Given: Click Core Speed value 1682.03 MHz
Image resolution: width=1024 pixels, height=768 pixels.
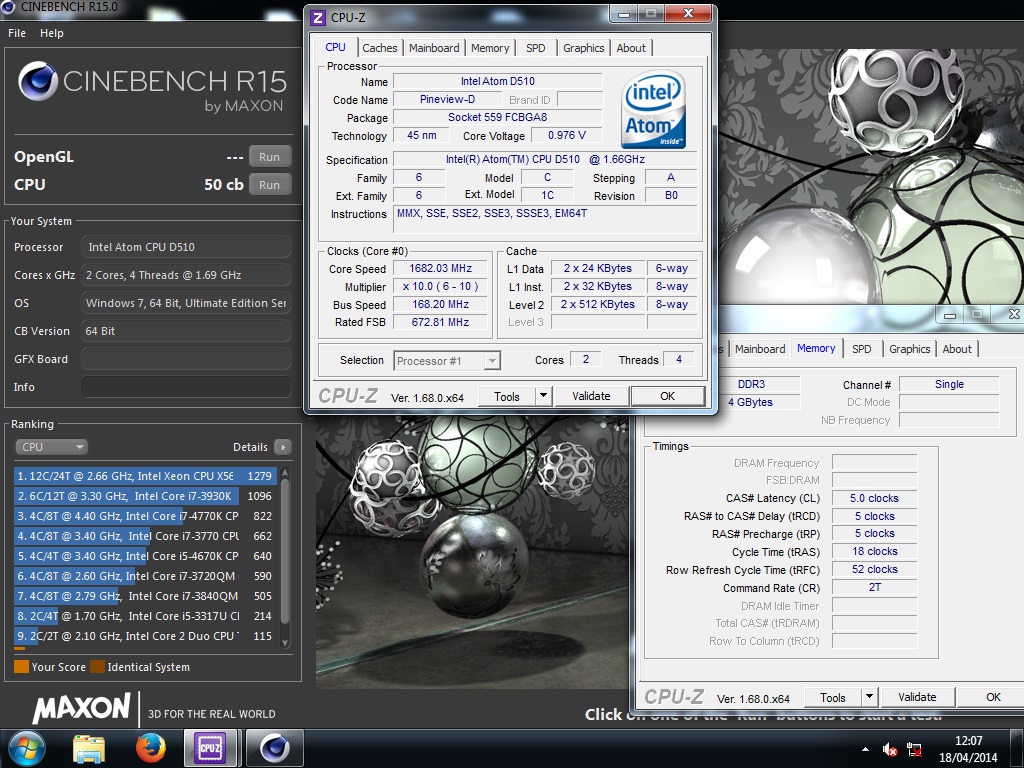Looking at the screenshot, I should click(x=440, y=268).
